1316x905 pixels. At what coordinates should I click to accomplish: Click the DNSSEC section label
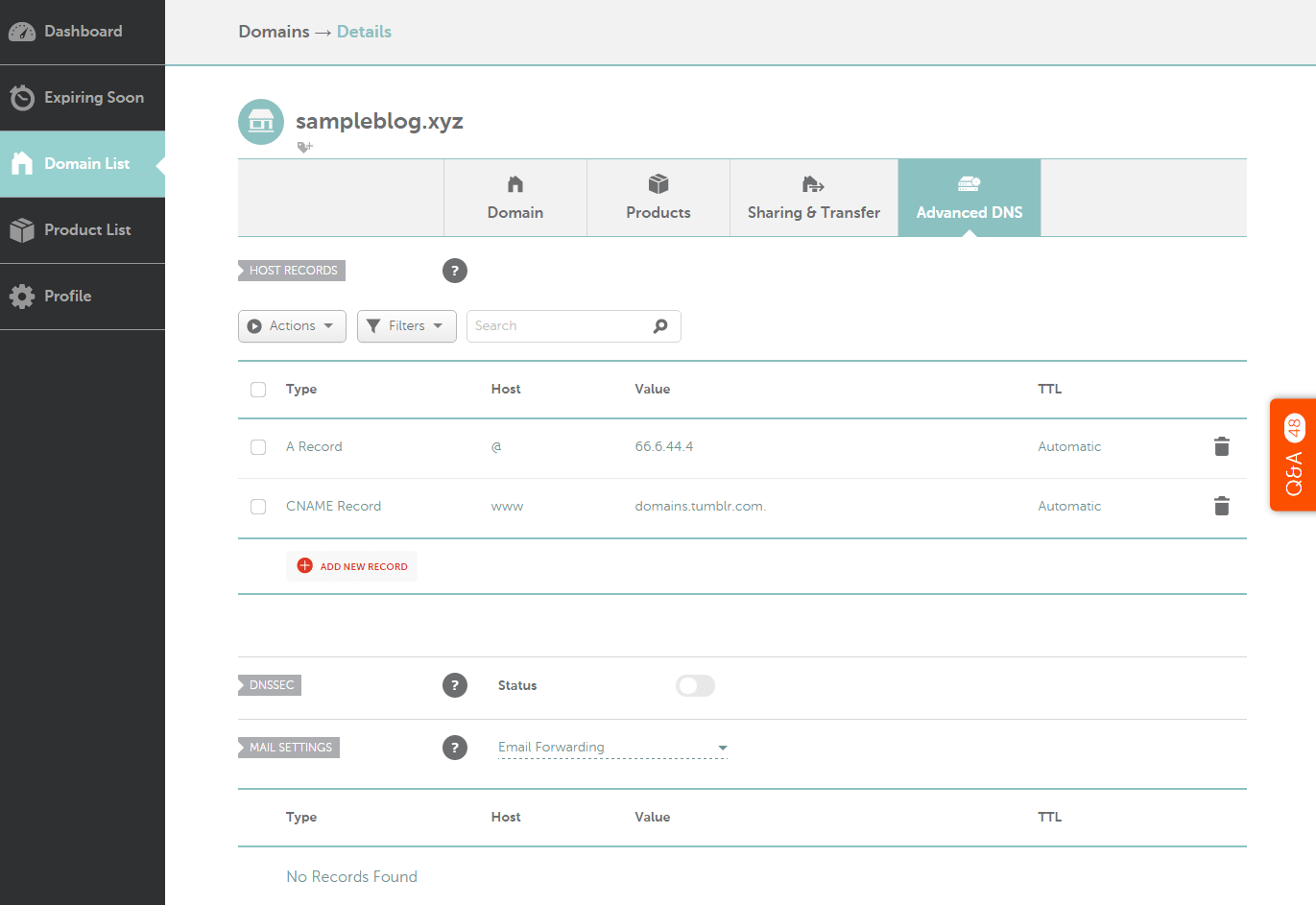tap(270, 685)
